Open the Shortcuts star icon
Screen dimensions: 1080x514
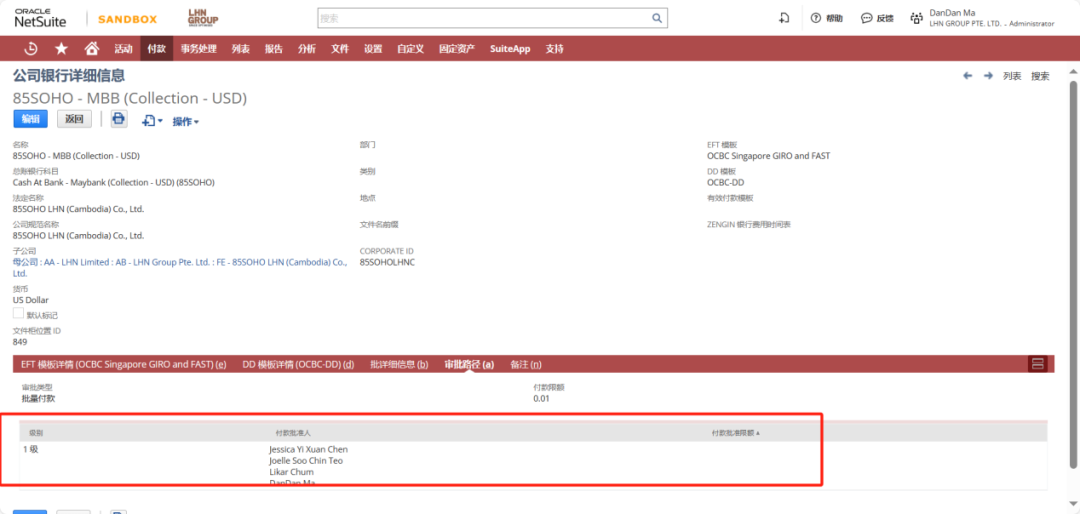[61, 49]
